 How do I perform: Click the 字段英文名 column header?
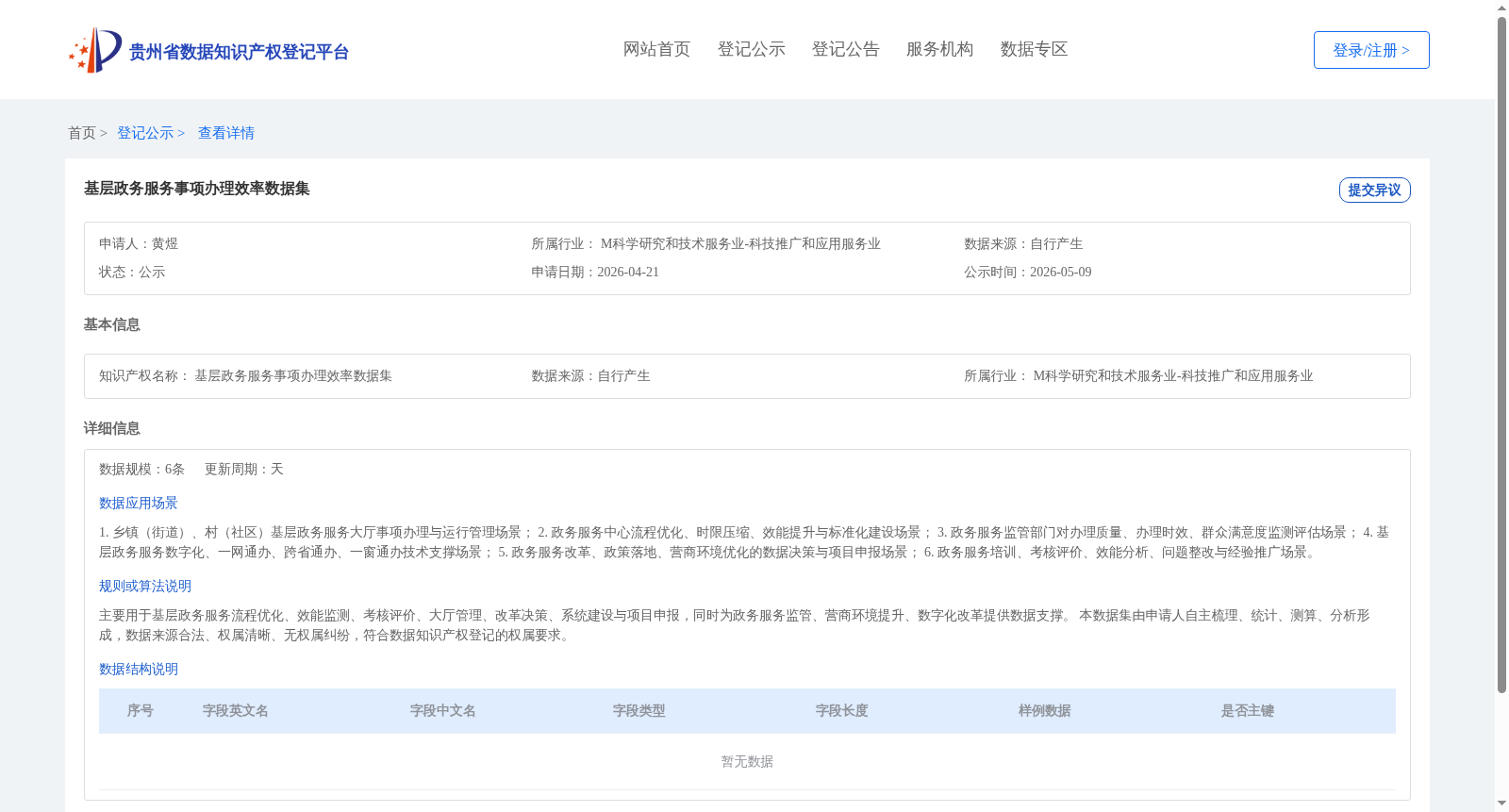(236, 710)
